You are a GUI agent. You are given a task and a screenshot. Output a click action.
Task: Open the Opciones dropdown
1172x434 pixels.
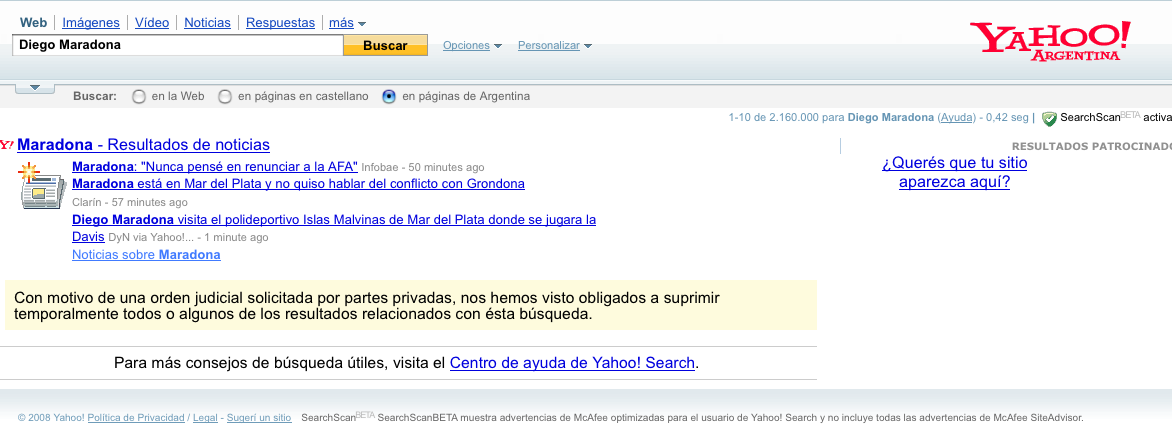472,46
